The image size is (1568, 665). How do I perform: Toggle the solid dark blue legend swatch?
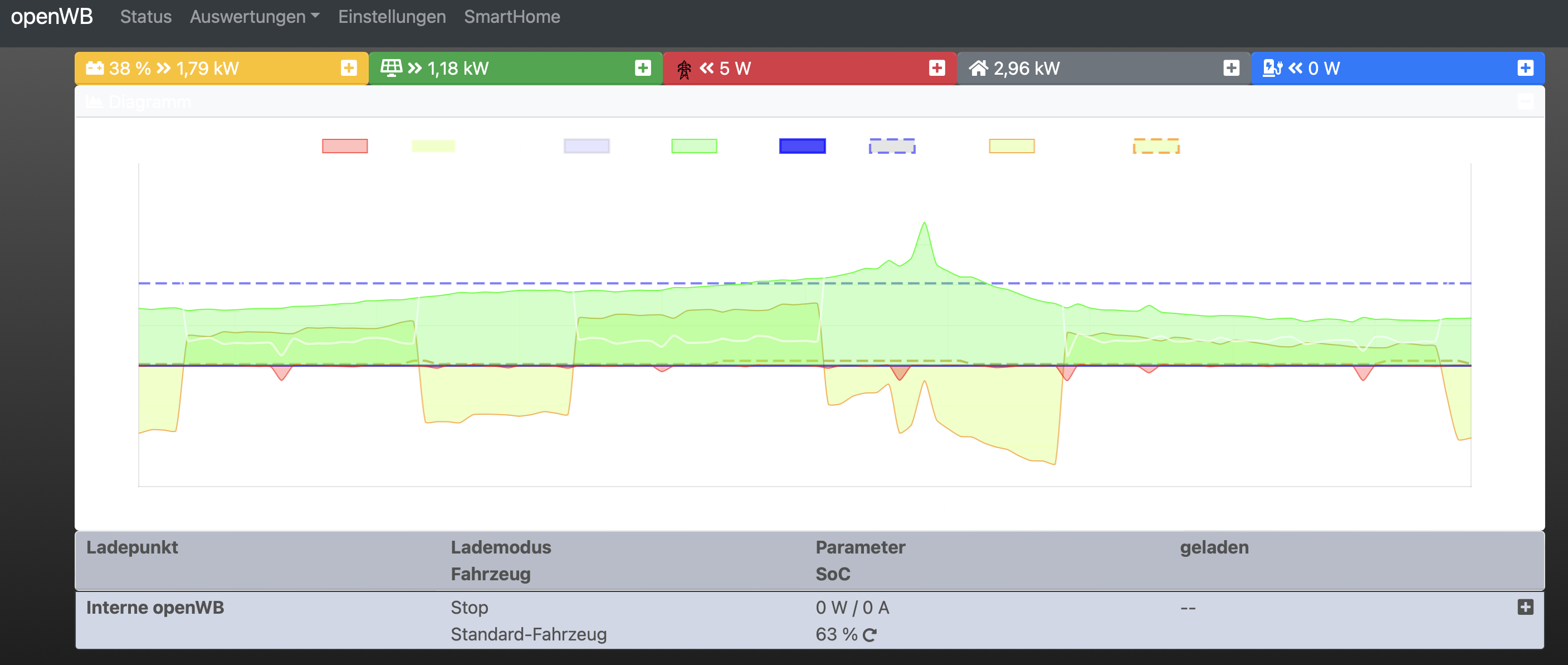click(802, 146)
